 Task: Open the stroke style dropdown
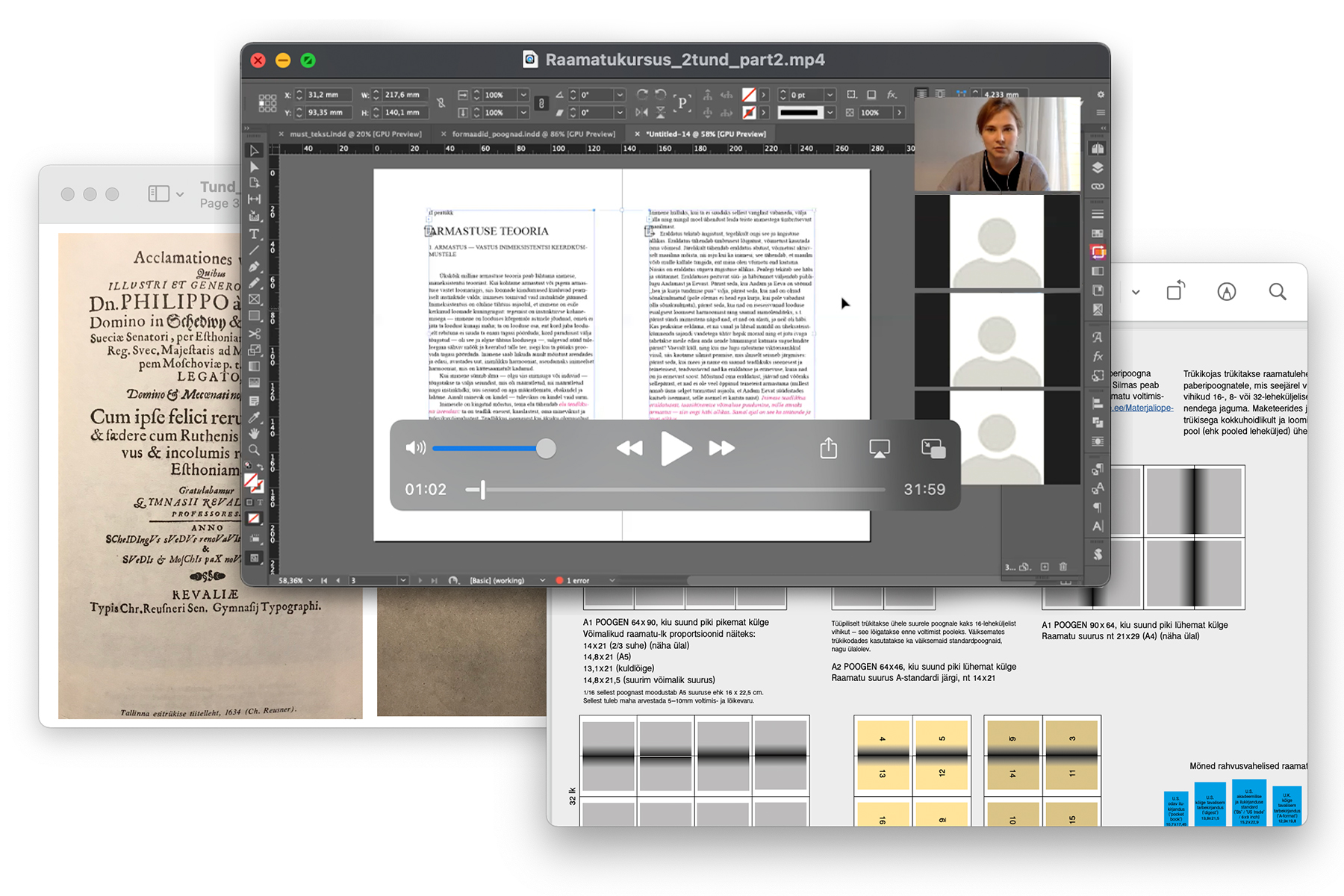pyautogui.click(x=830, y=113)
